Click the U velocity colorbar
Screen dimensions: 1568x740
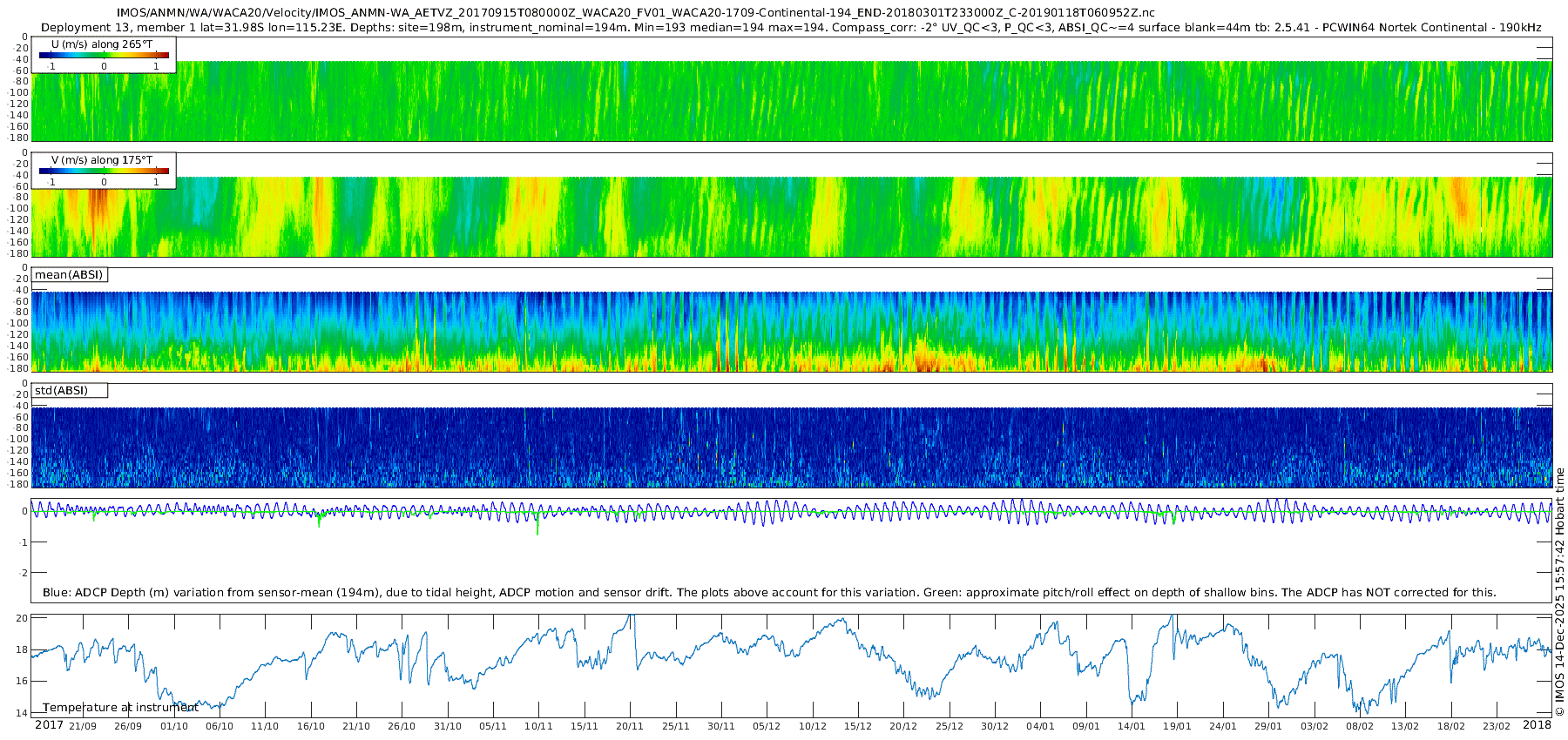(x=104, y=55)
